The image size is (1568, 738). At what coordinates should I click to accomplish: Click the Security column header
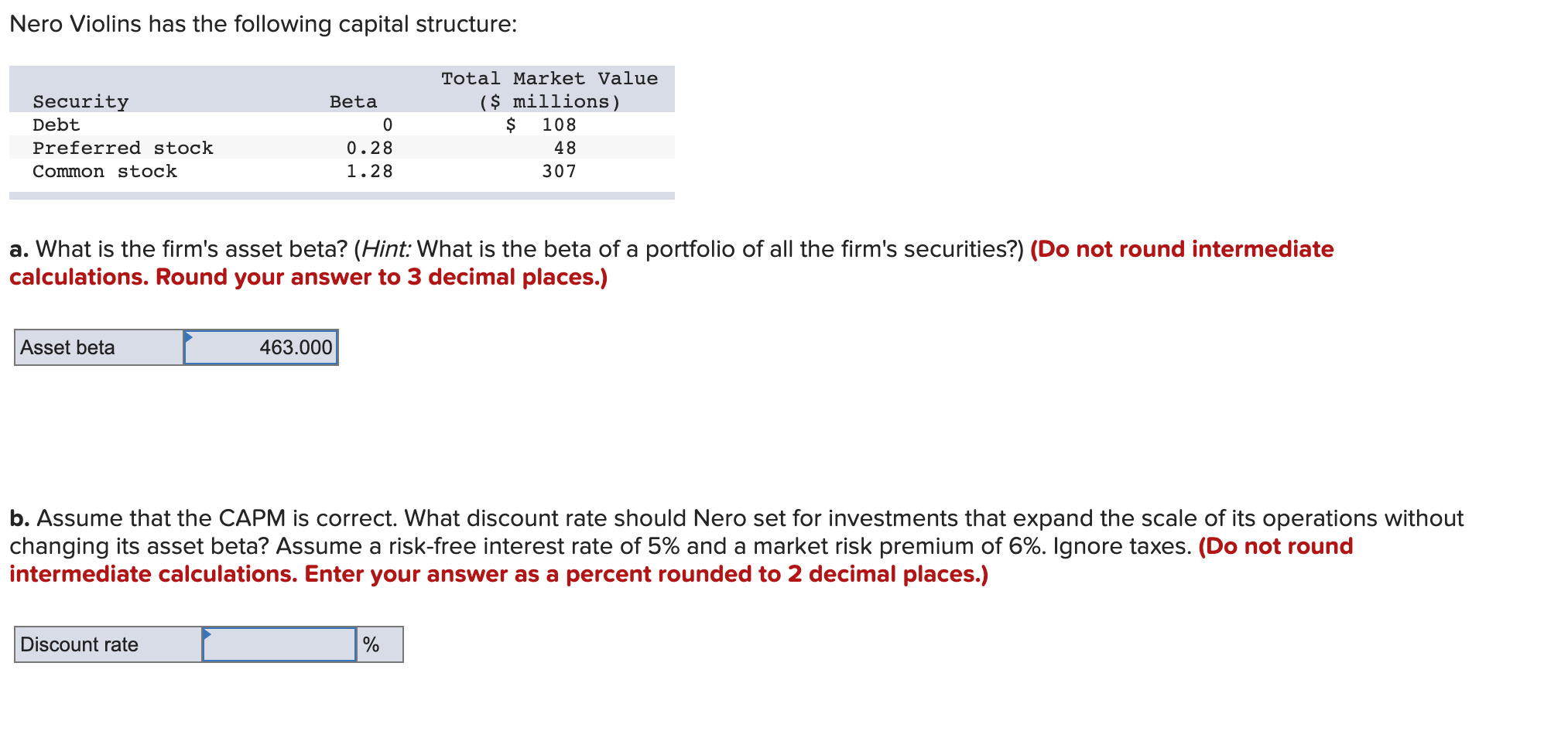[x=80, y=101]
